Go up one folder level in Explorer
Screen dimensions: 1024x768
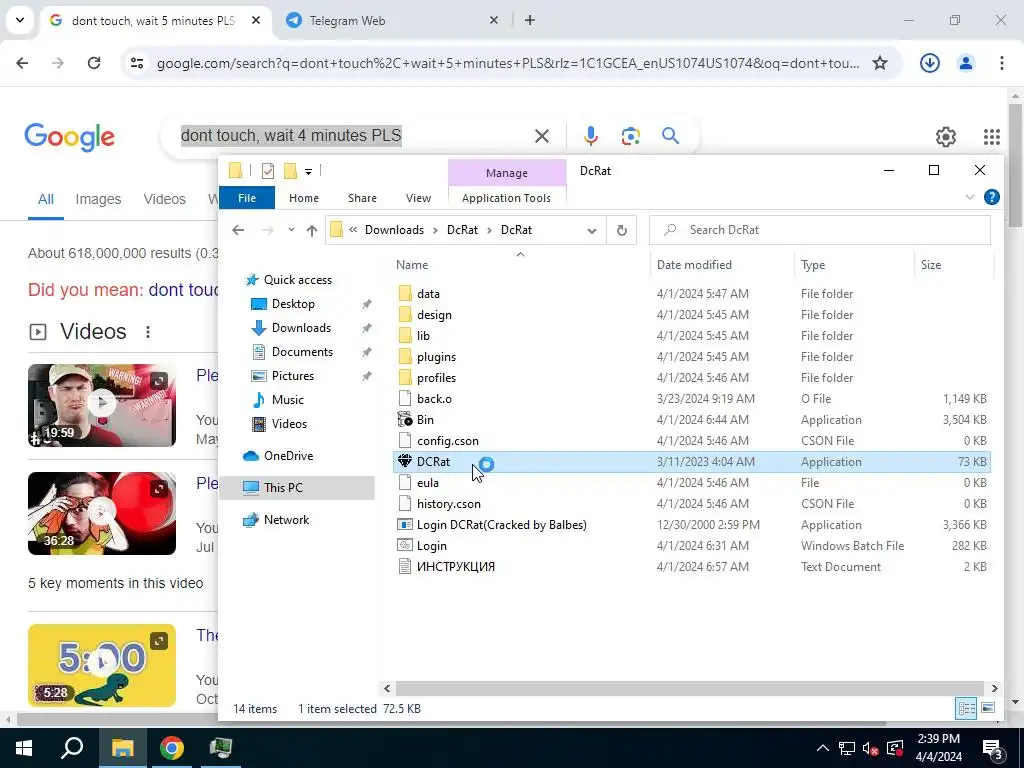(312, 230)
